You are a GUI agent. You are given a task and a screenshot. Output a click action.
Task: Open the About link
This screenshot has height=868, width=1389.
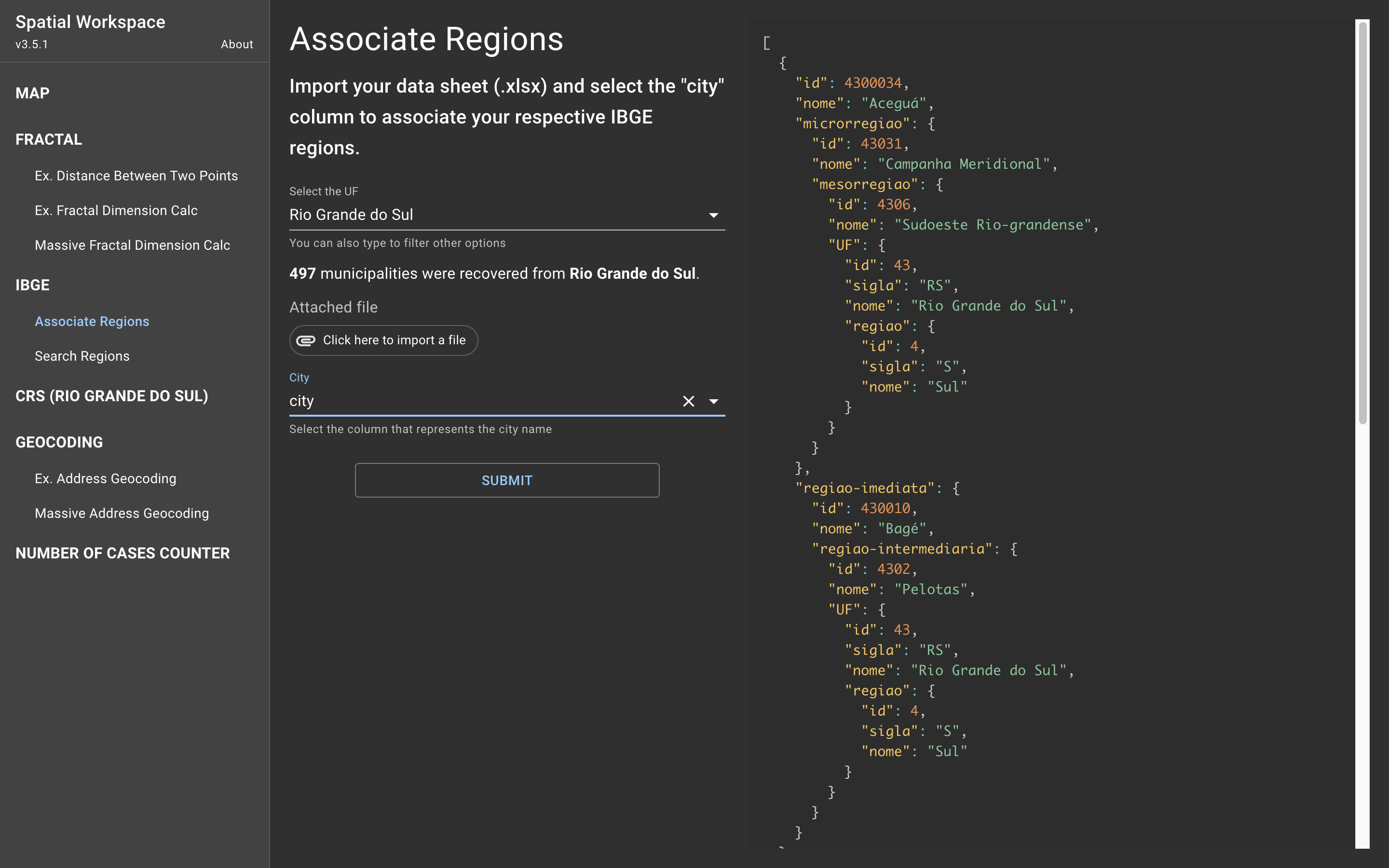coord(236,44)
